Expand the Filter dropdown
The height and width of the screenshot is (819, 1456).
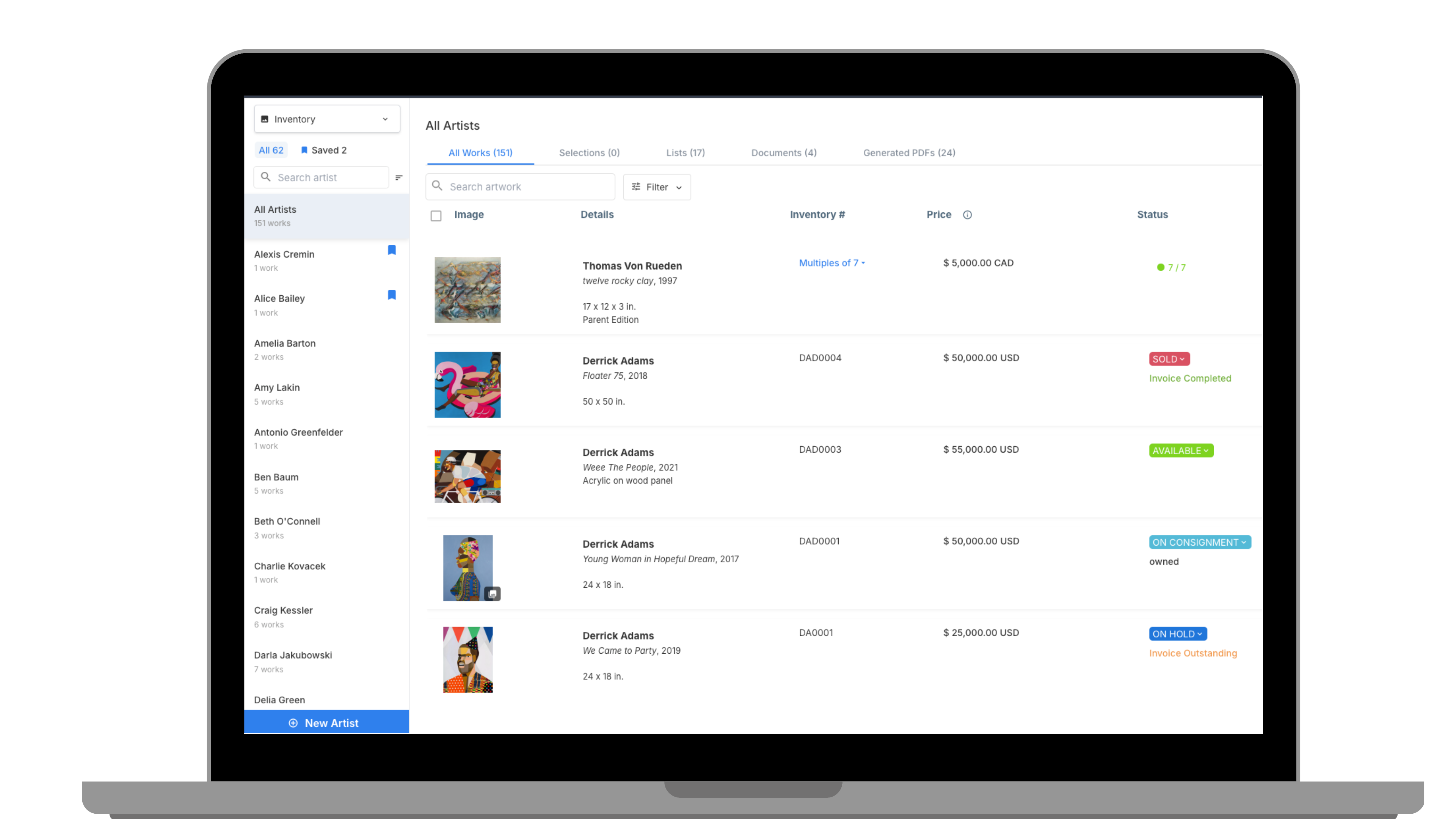click(656, 187)
